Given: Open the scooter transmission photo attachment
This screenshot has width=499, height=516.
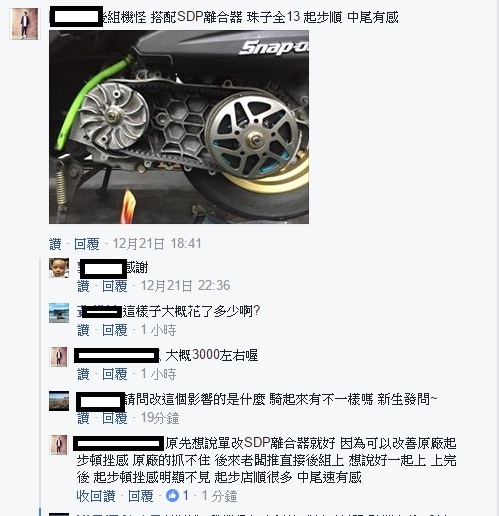Looking at the screenshot, I should click(179, 127).
